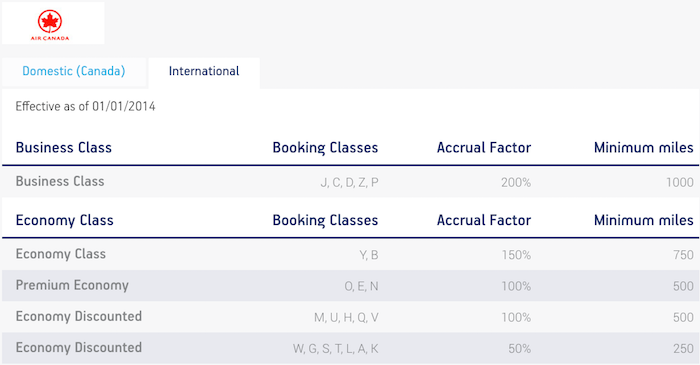Click the Economy Class Y, B booking classes
700x365 pixels.
click(x=369, y=255)
